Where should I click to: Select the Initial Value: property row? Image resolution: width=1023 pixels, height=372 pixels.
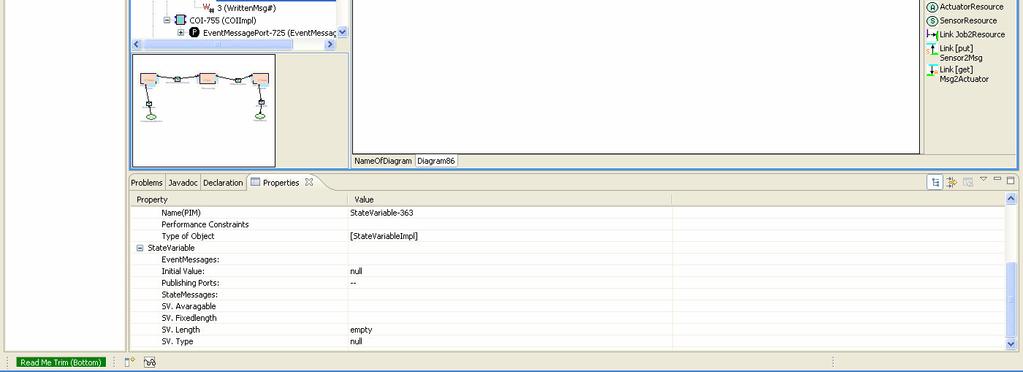tap(568, 271)
